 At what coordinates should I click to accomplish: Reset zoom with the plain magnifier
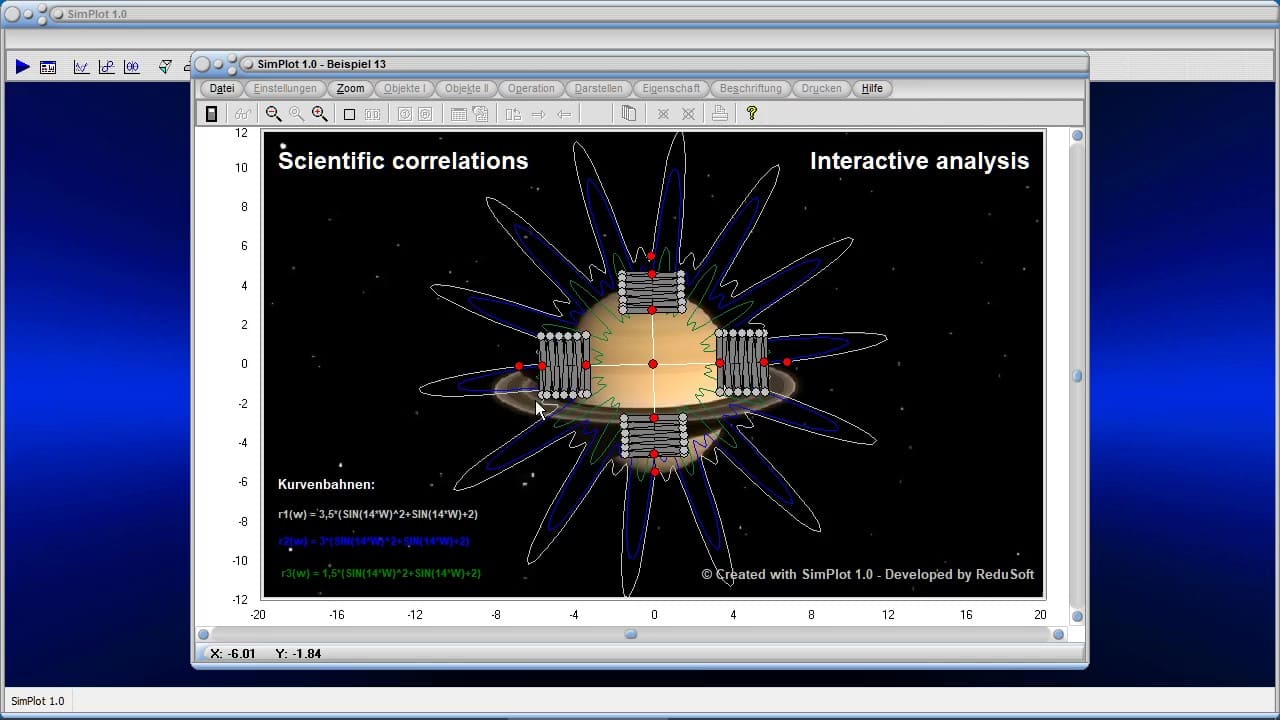pos(296,114)
